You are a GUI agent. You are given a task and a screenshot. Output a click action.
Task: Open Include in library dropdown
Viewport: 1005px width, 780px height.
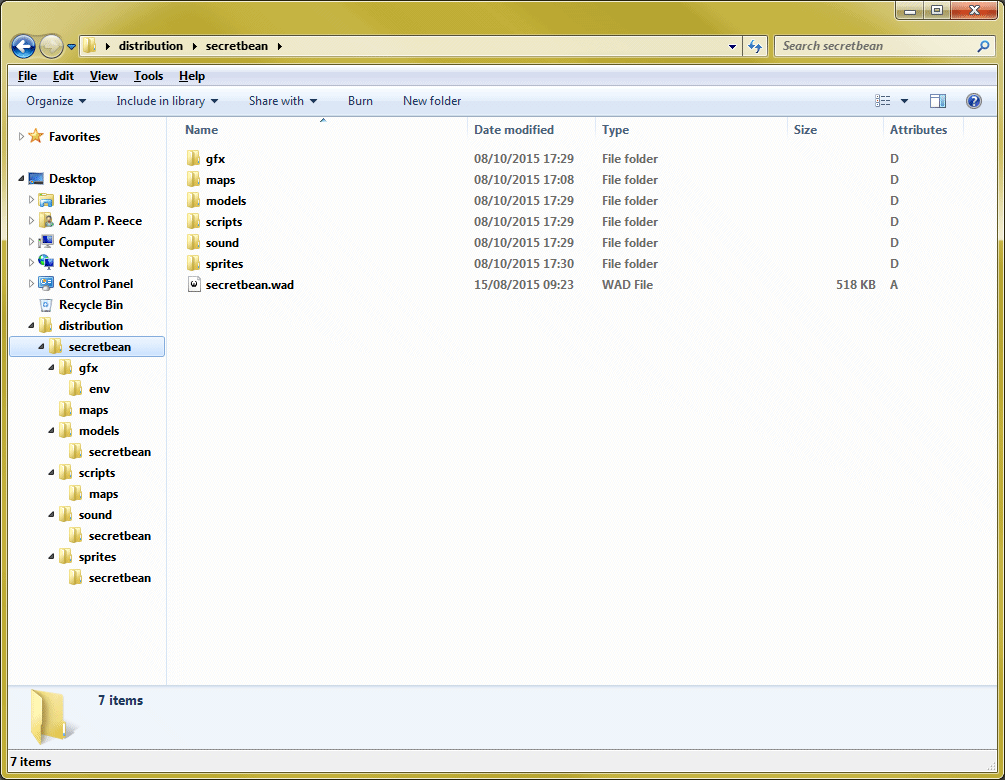167,101
